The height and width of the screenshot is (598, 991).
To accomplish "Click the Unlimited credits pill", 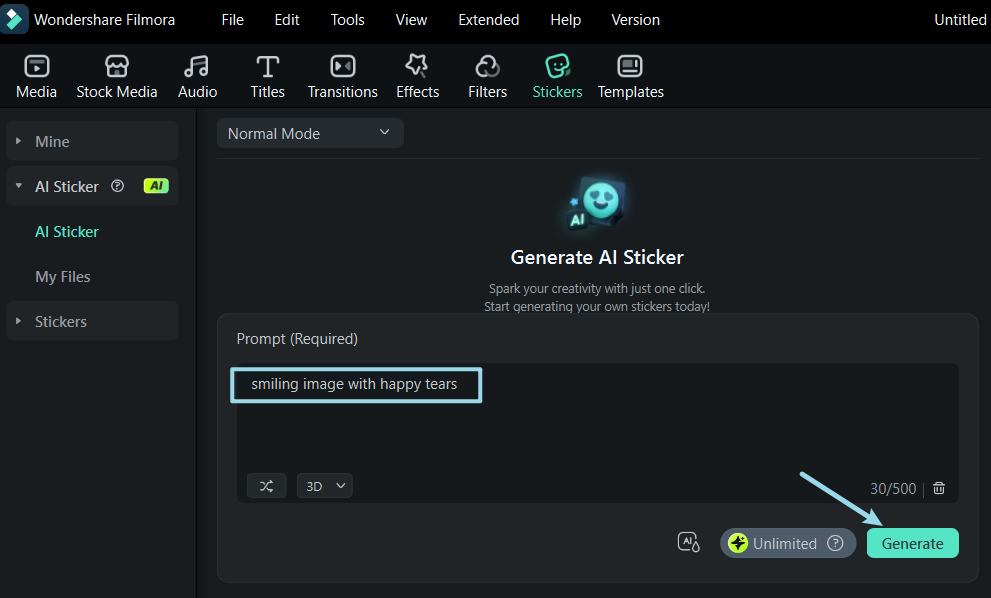I will [x=788, y=543].
